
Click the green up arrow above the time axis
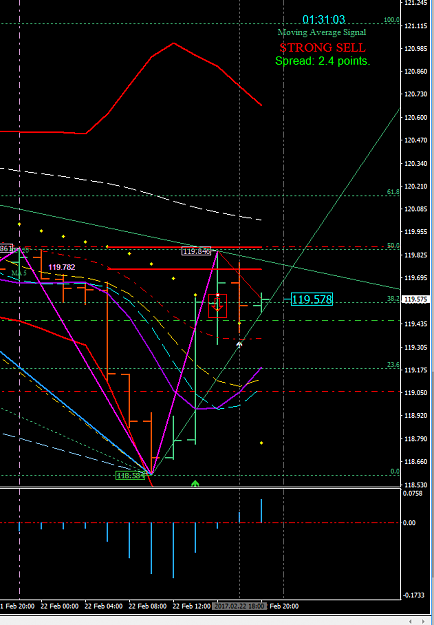(x=195, y=483)
